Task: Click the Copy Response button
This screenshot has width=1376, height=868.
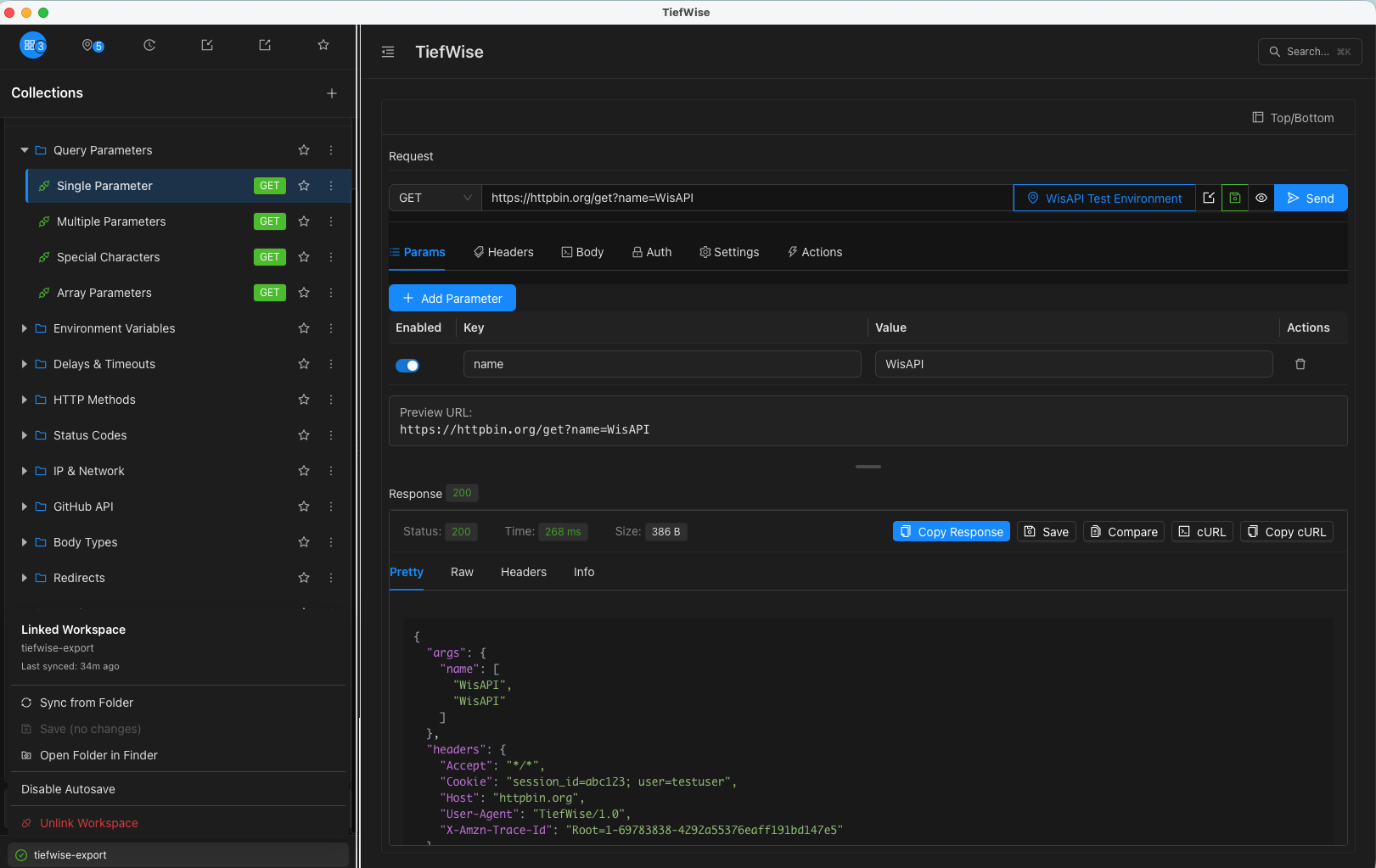Action: [x=951, y=532]
